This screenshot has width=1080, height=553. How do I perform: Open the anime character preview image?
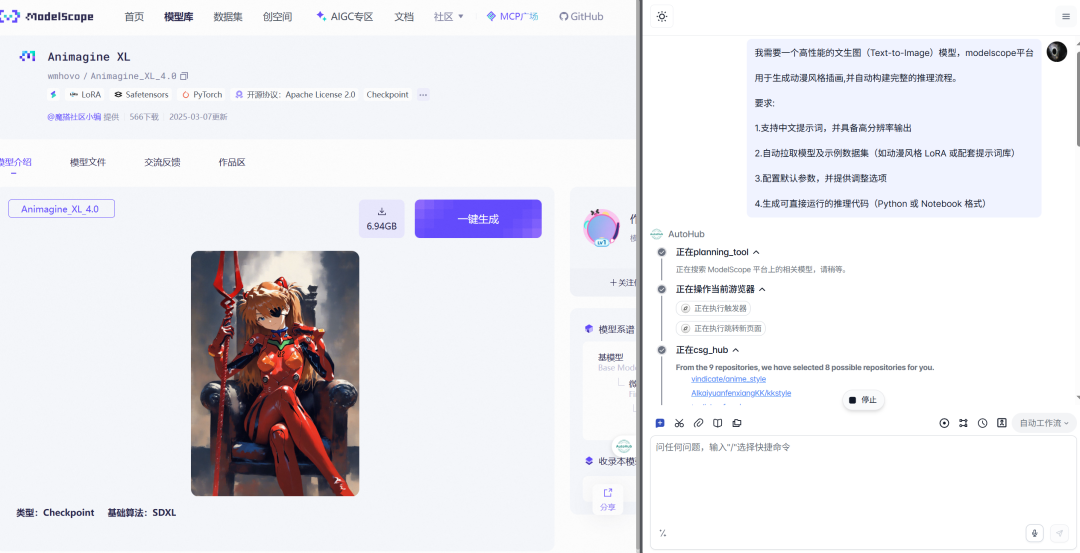click(275, 373)
